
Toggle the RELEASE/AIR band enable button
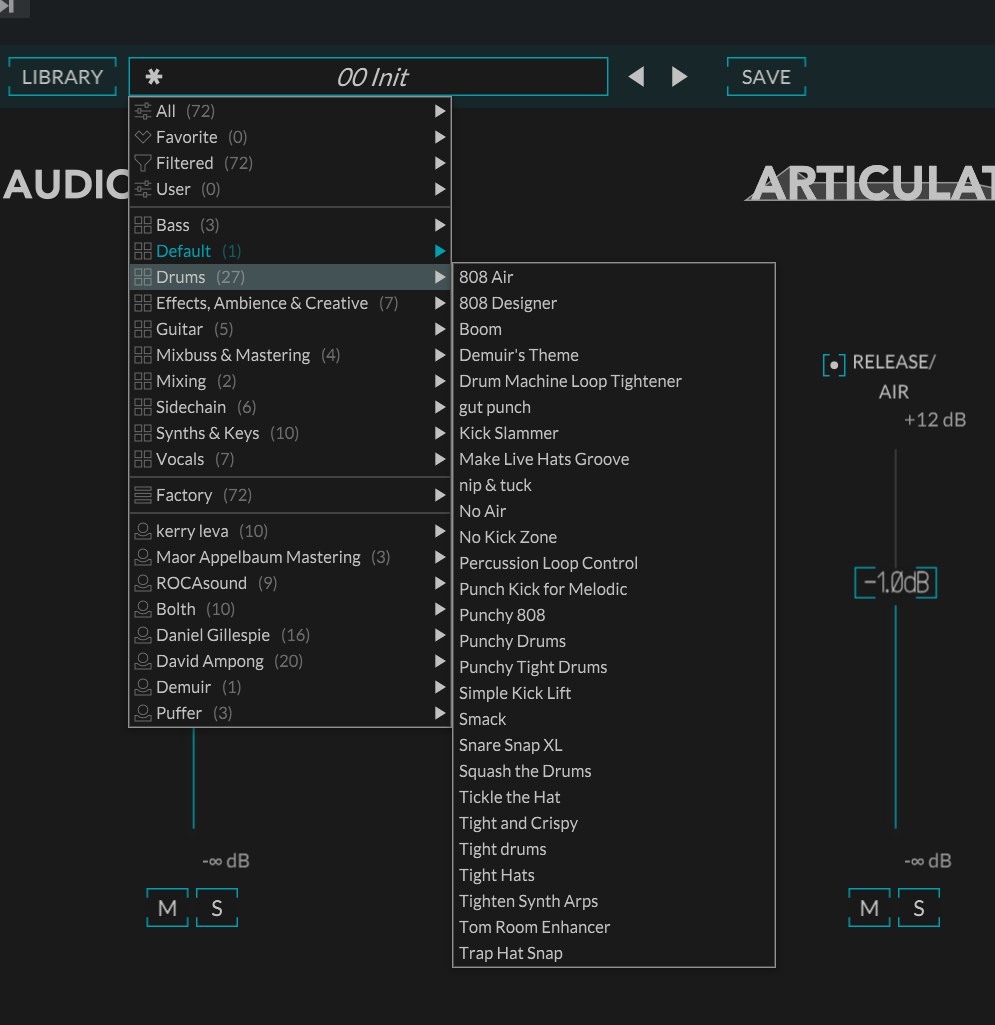coord(834,364)
